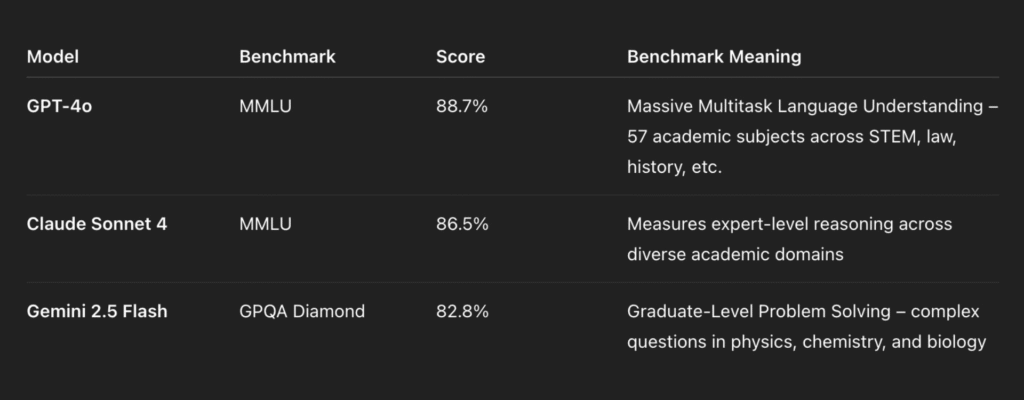Click the Benchmark Meaning column header
Viewport: 1024px width, 400px height.
714,57
